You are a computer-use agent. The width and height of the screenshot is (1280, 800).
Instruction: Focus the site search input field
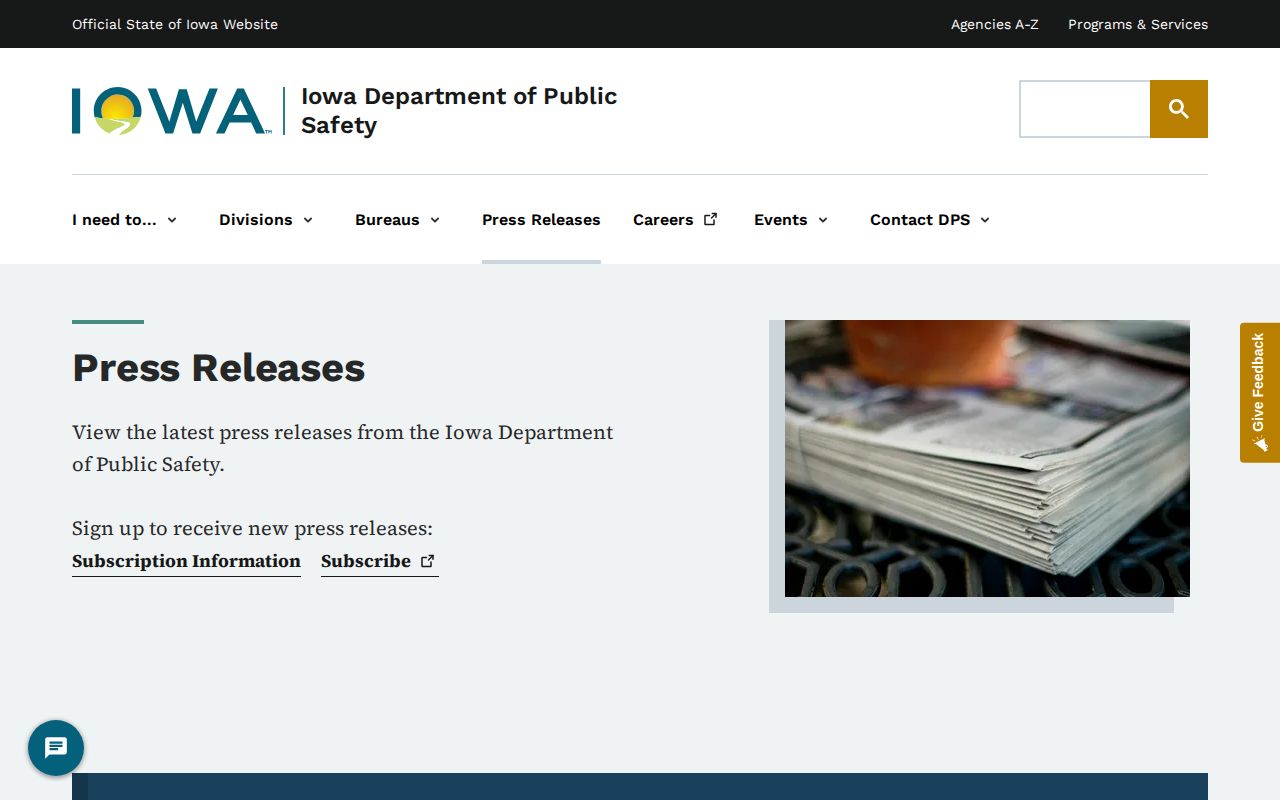click(x=1085, y=109)
